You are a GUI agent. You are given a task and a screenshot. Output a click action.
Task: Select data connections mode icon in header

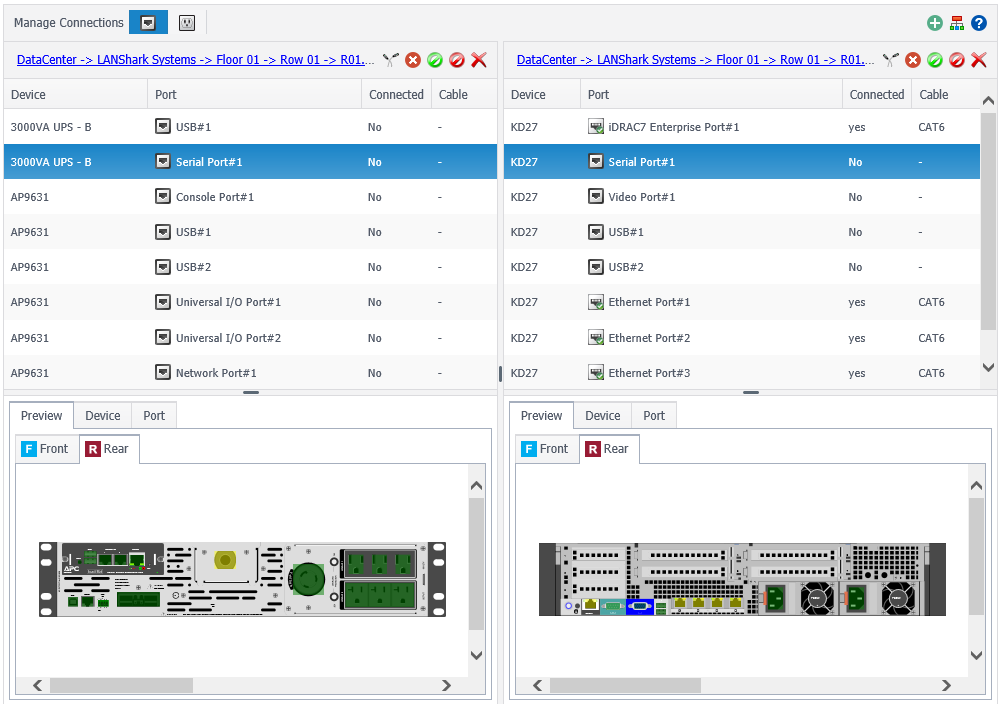point(148,23)
